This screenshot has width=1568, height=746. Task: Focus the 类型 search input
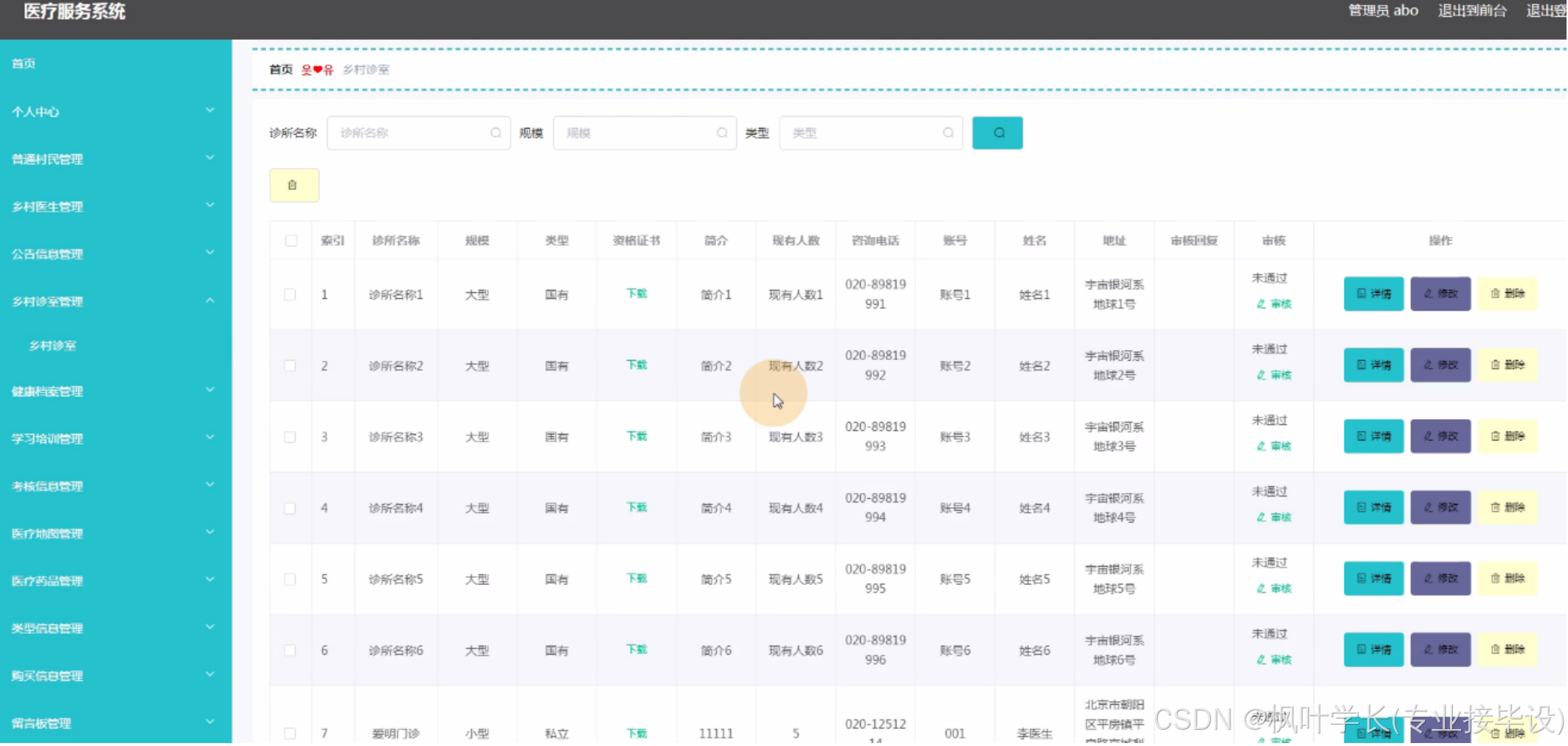pos(871,133)
